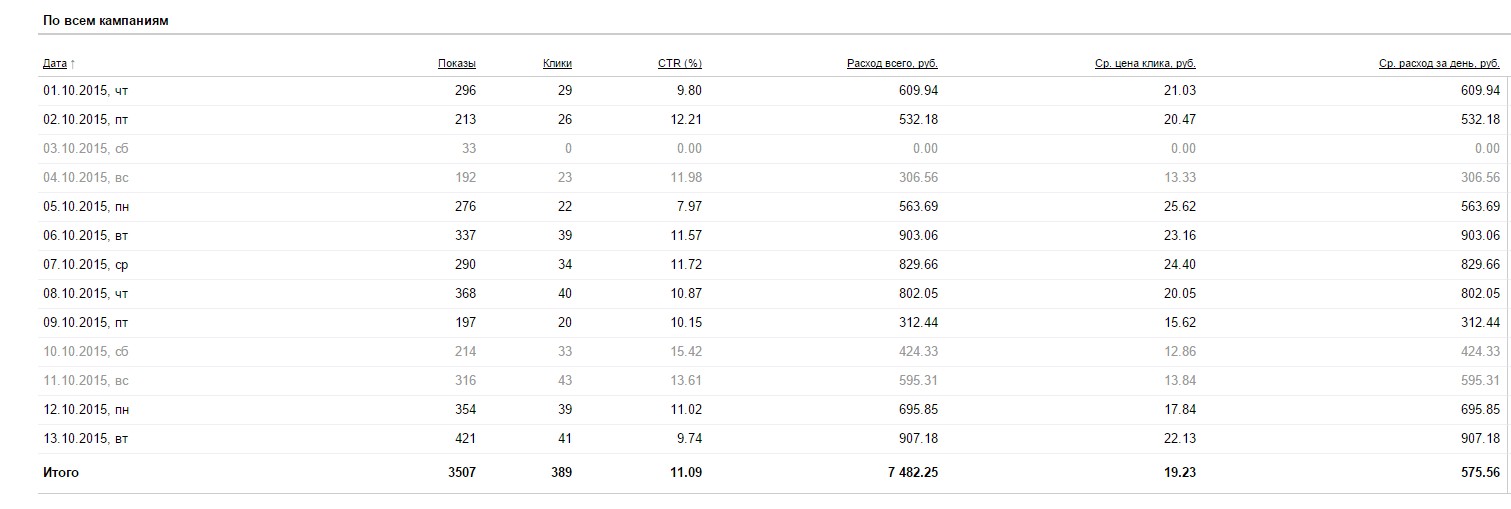The image size is (1511, 509).
Task: Sort by CTR (%) column header
Action: 680,64
